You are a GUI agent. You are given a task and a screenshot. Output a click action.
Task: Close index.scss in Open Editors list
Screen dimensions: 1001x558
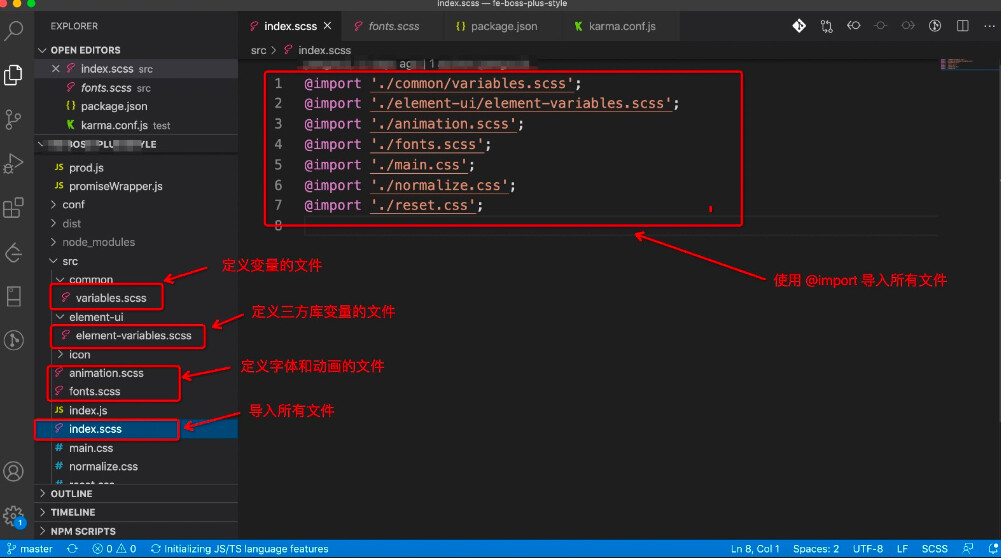pos(56,69)
